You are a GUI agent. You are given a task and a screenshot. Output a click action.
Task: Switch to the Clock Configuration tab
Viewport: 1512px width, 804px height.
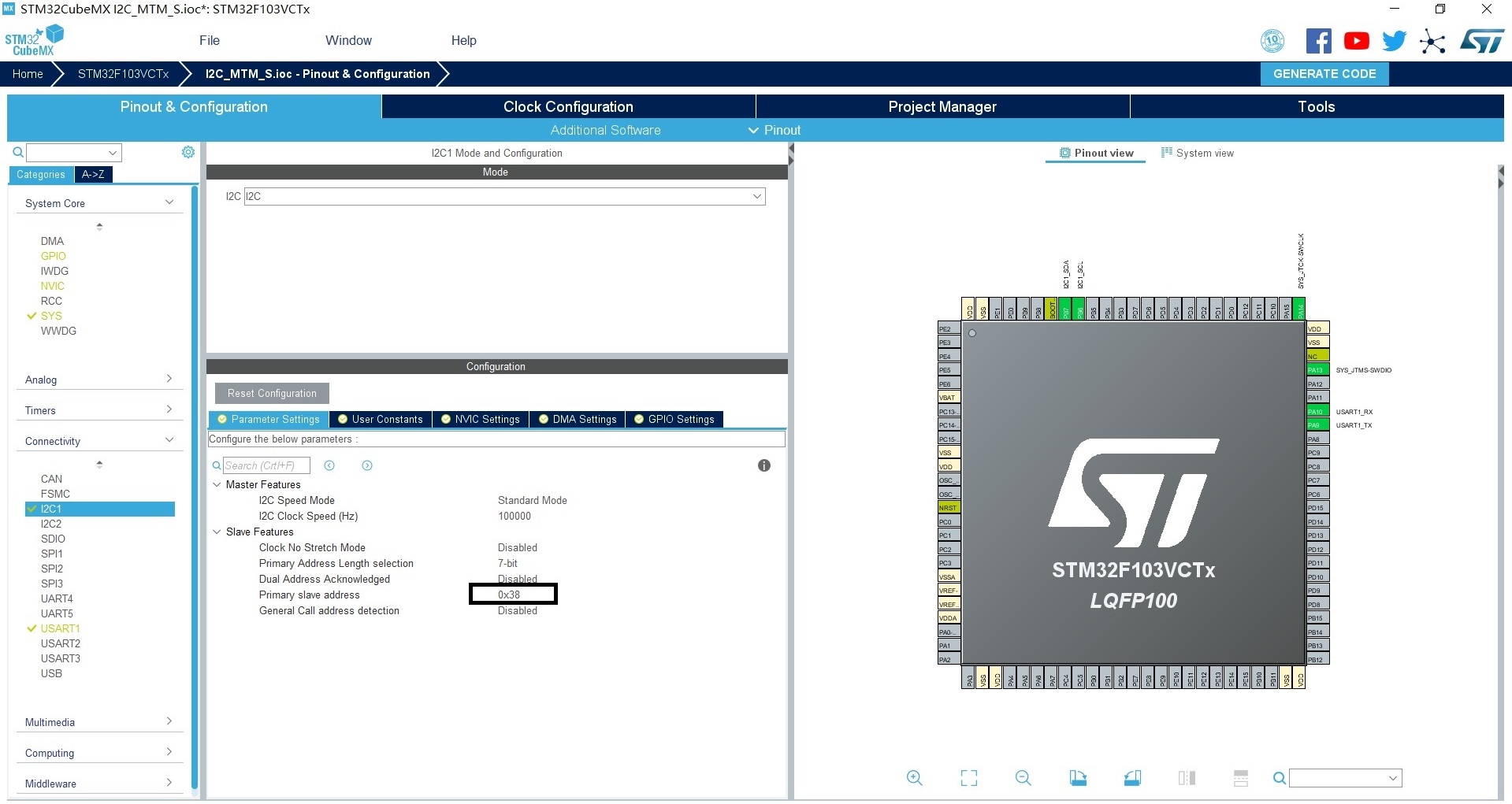click(x=567, y=106)
